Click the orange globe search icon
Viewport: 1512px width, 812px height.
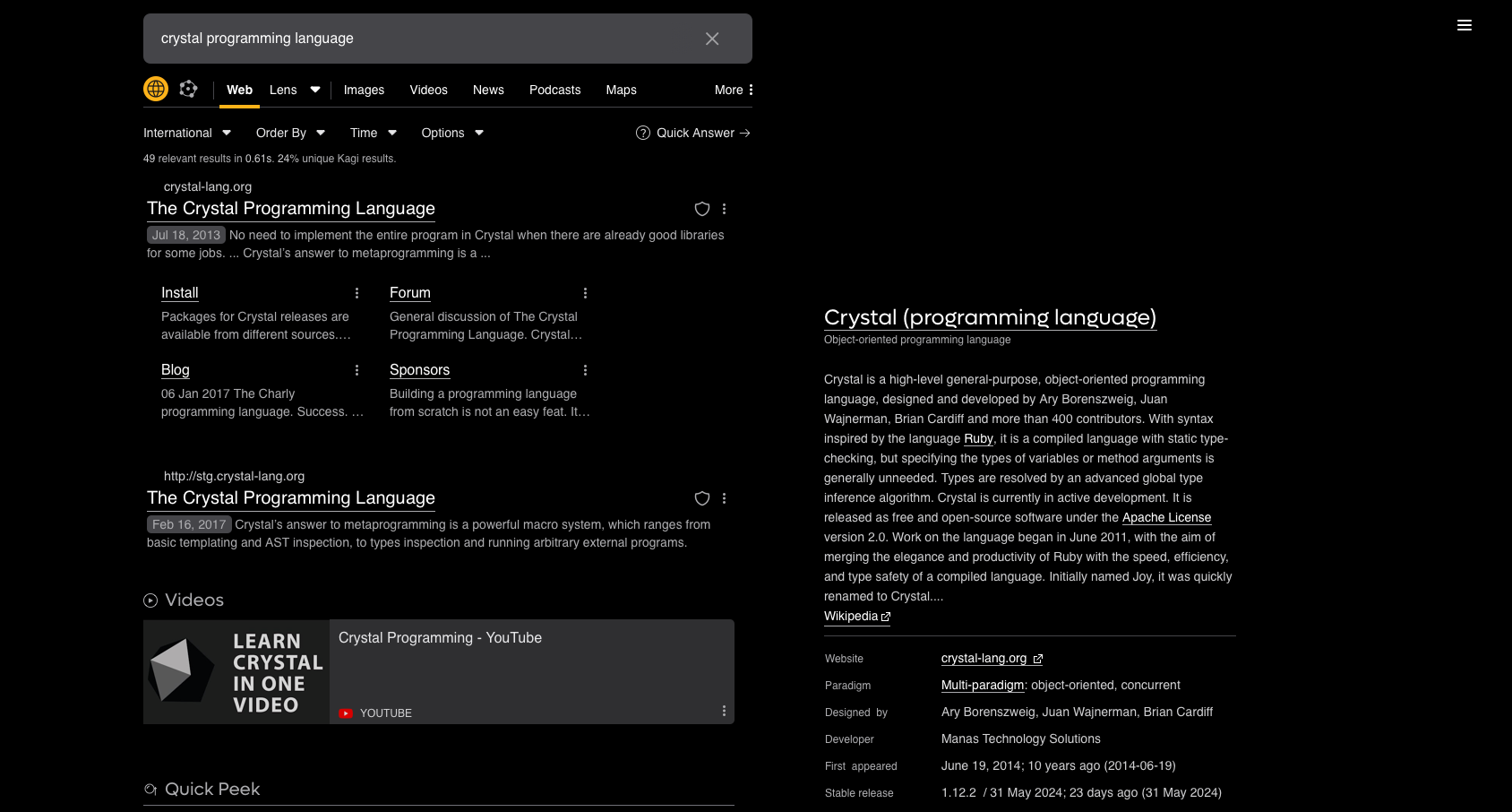point(156,89)
